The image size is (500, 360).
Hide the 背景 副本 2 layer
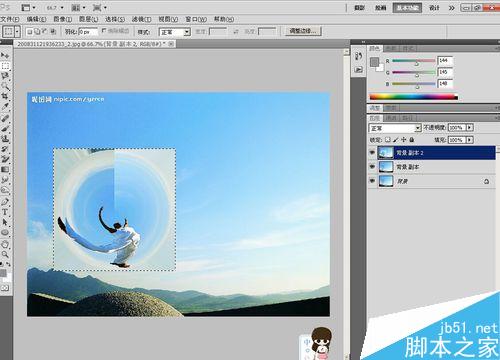click(x=372, y=153)
